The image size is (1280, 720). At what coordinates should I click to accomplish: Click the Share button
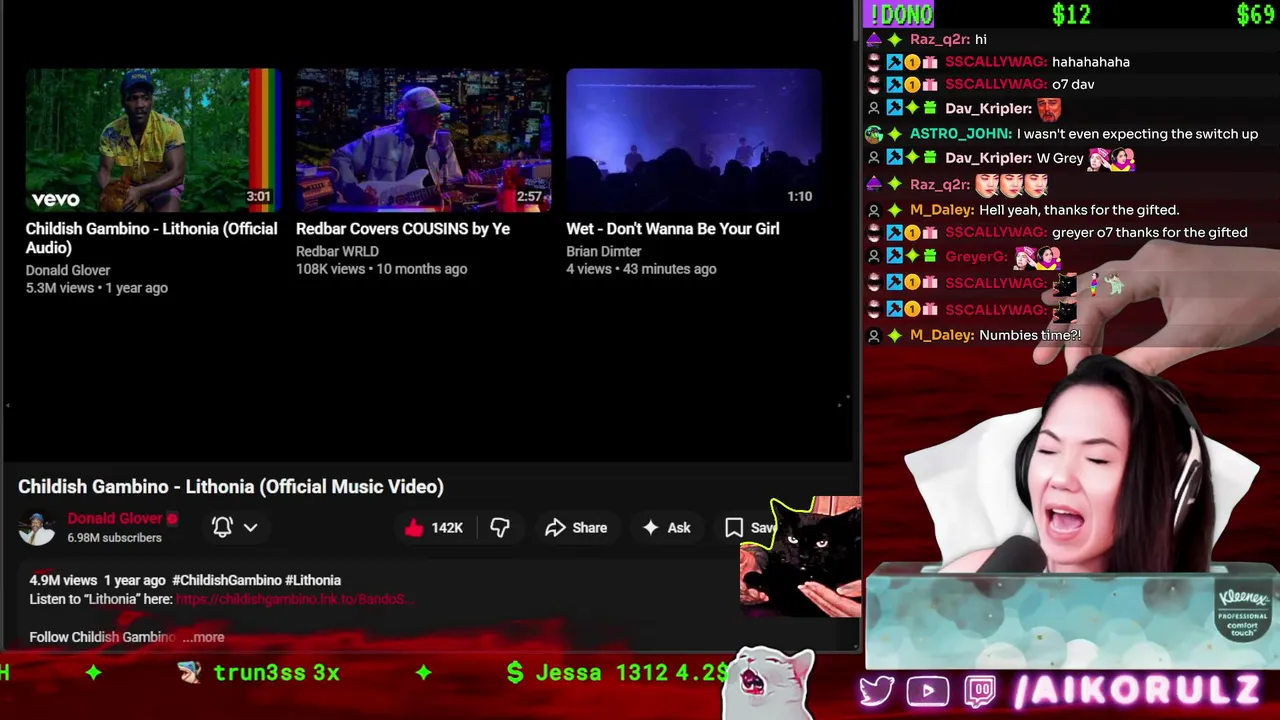(x=576, y=528)
